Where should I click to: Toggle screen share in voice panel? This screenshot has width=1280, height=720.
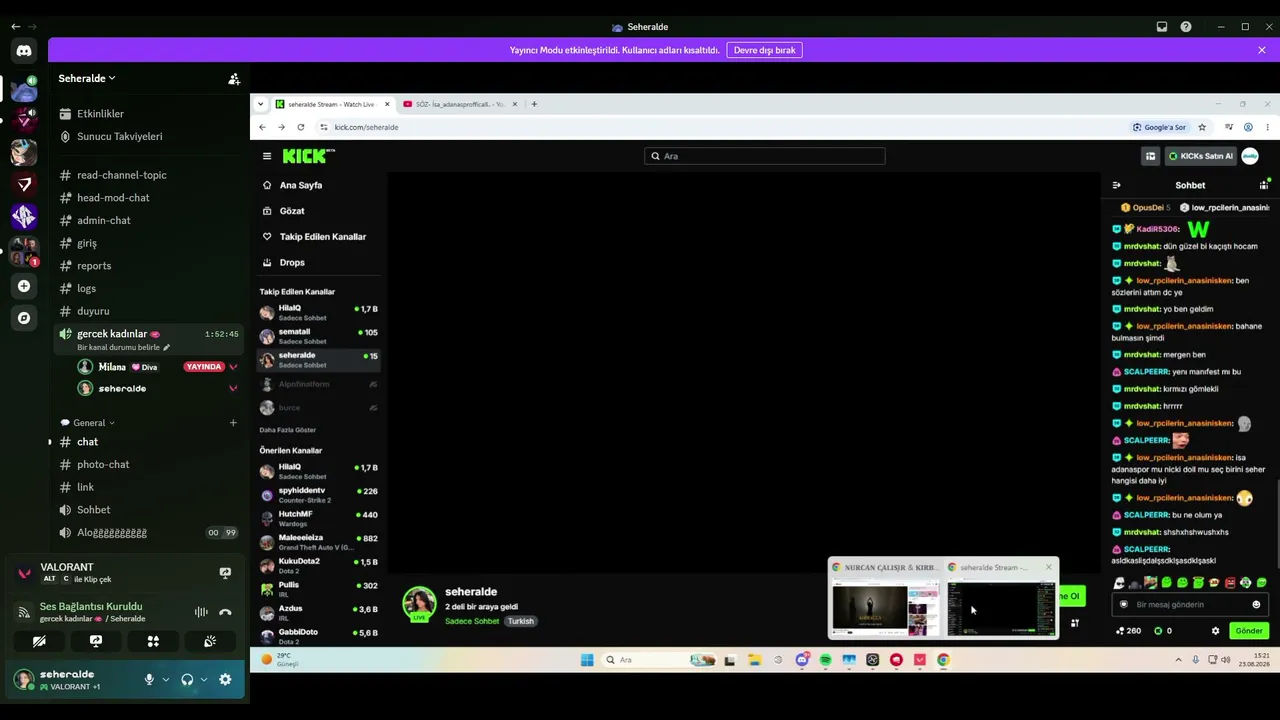pyautogui.click(x=96, y=642)
